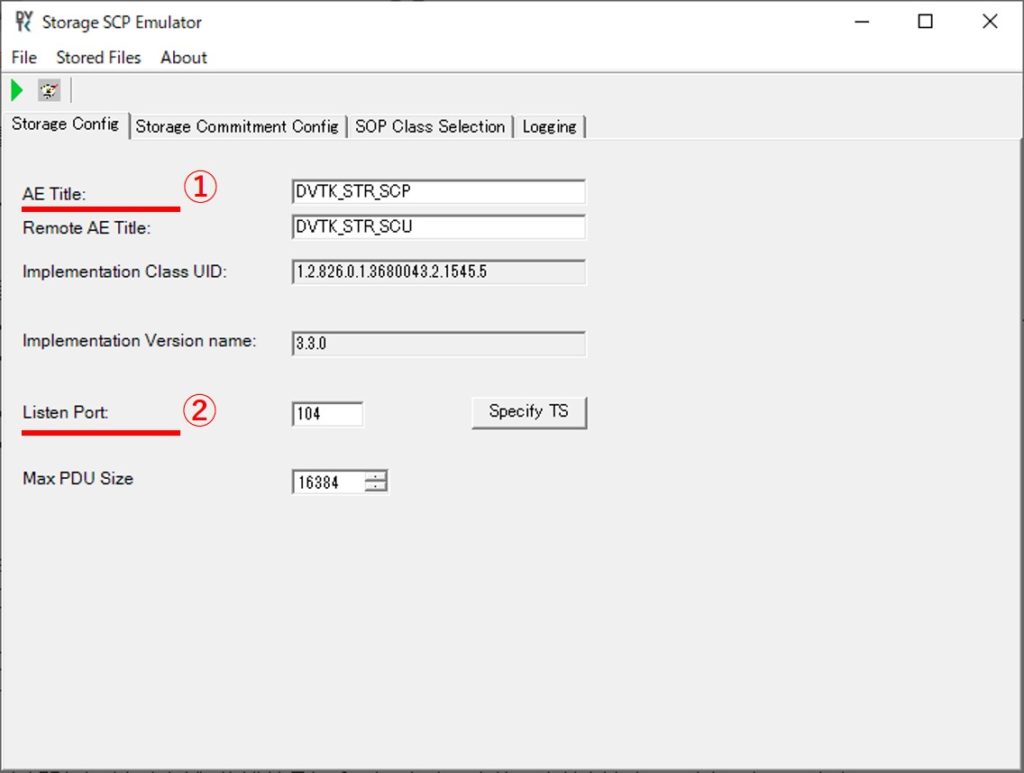
Task: Click the second toolbar icon beside play
Action: tap(49, 91)
